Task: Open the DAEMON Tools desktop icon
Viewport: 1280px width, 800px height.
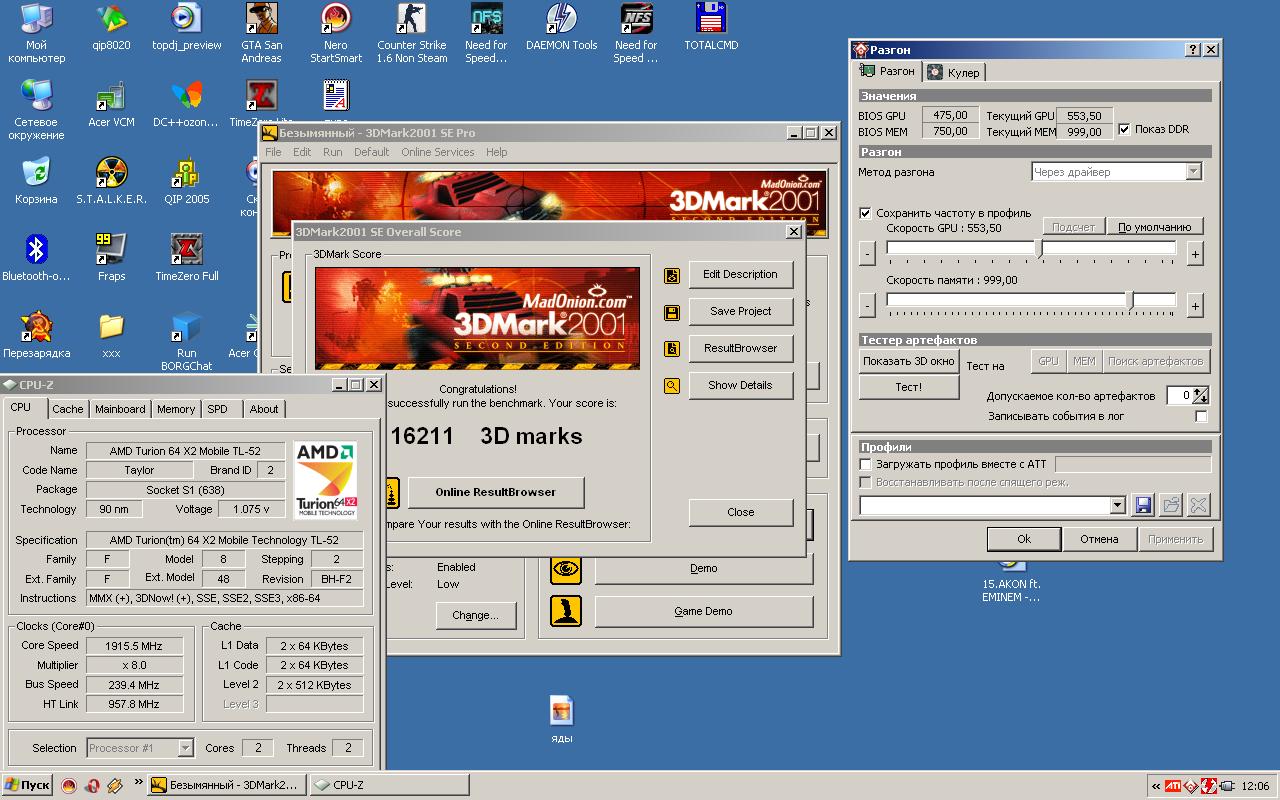Action: (561, 19)
